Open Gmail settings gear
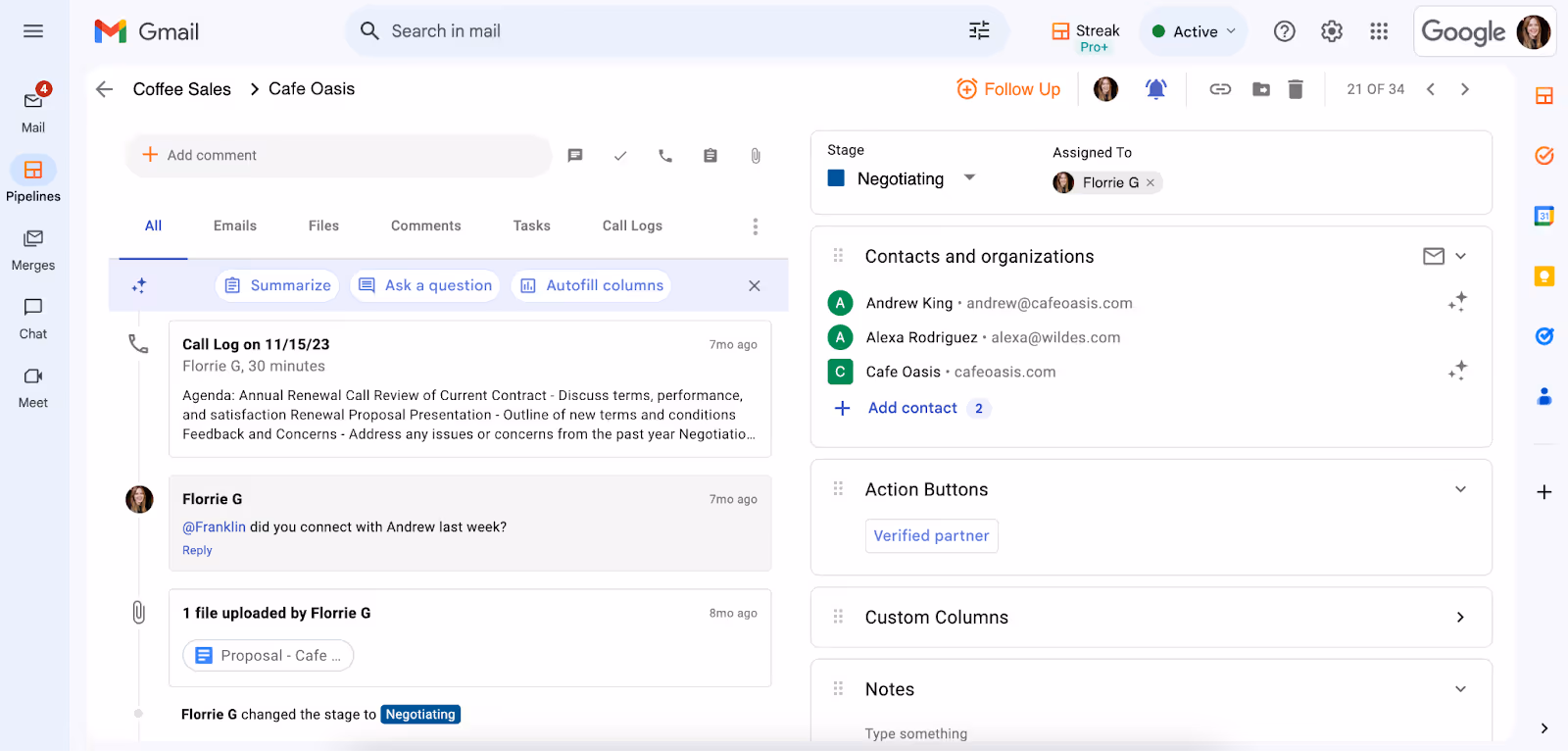Screen dimensions: 1568x751 pyautogui.click(x=1331, y=31)
